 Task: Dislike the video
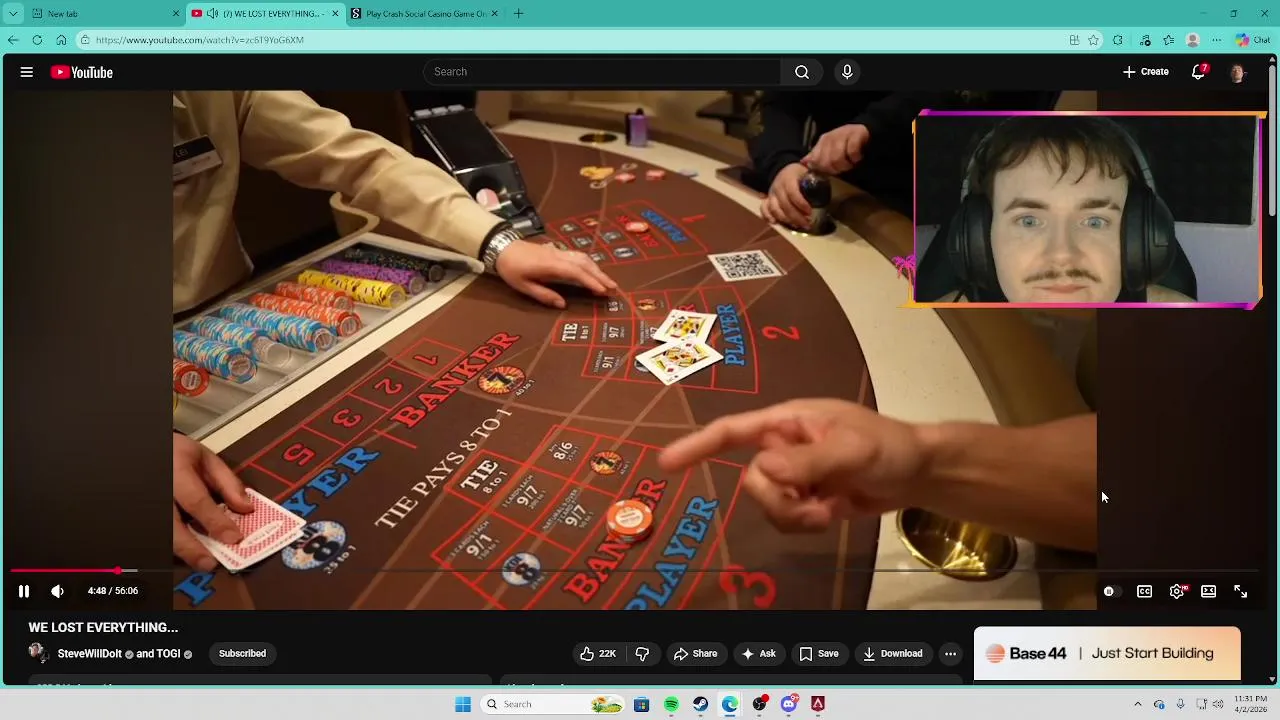pos(642,654)
